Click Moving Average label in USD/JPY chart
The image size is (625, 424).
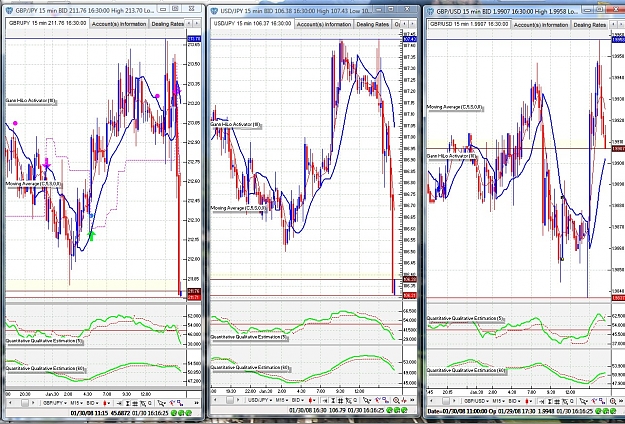(x=238, y=208)
